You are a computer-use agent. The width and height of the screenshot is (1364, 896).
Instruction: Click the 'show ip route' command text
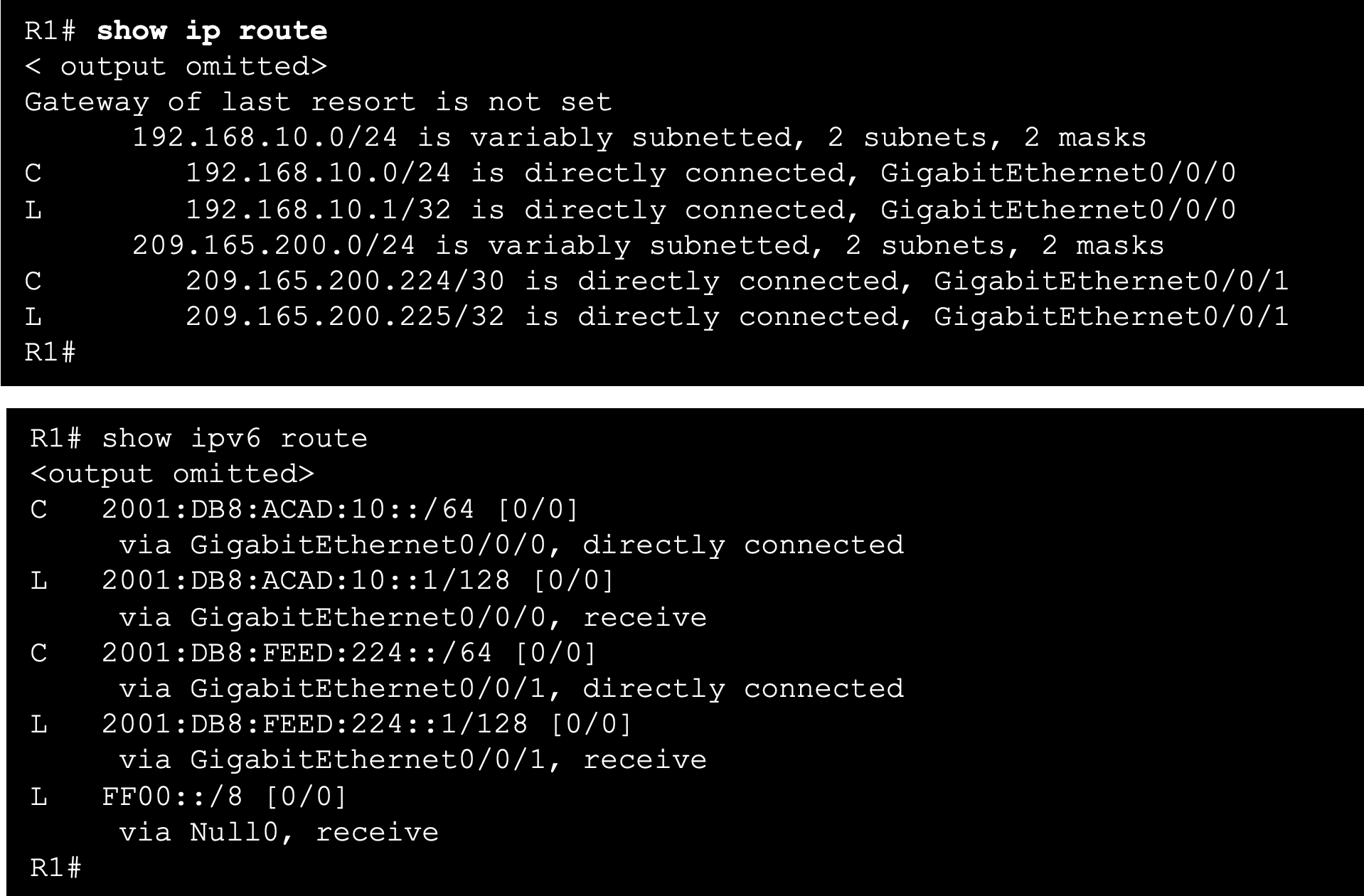point(211,31)
